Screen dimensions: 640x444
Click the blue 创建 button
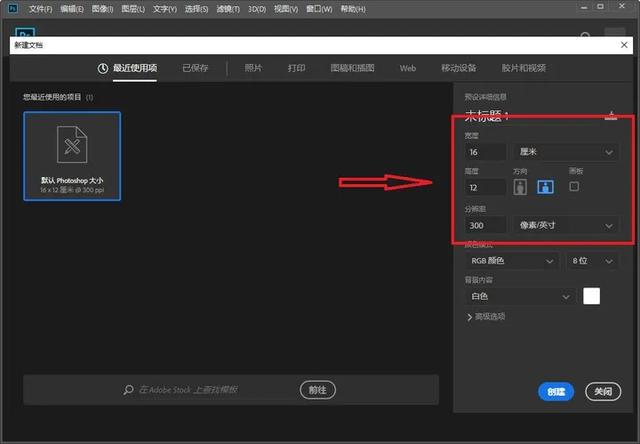(556, 392)
